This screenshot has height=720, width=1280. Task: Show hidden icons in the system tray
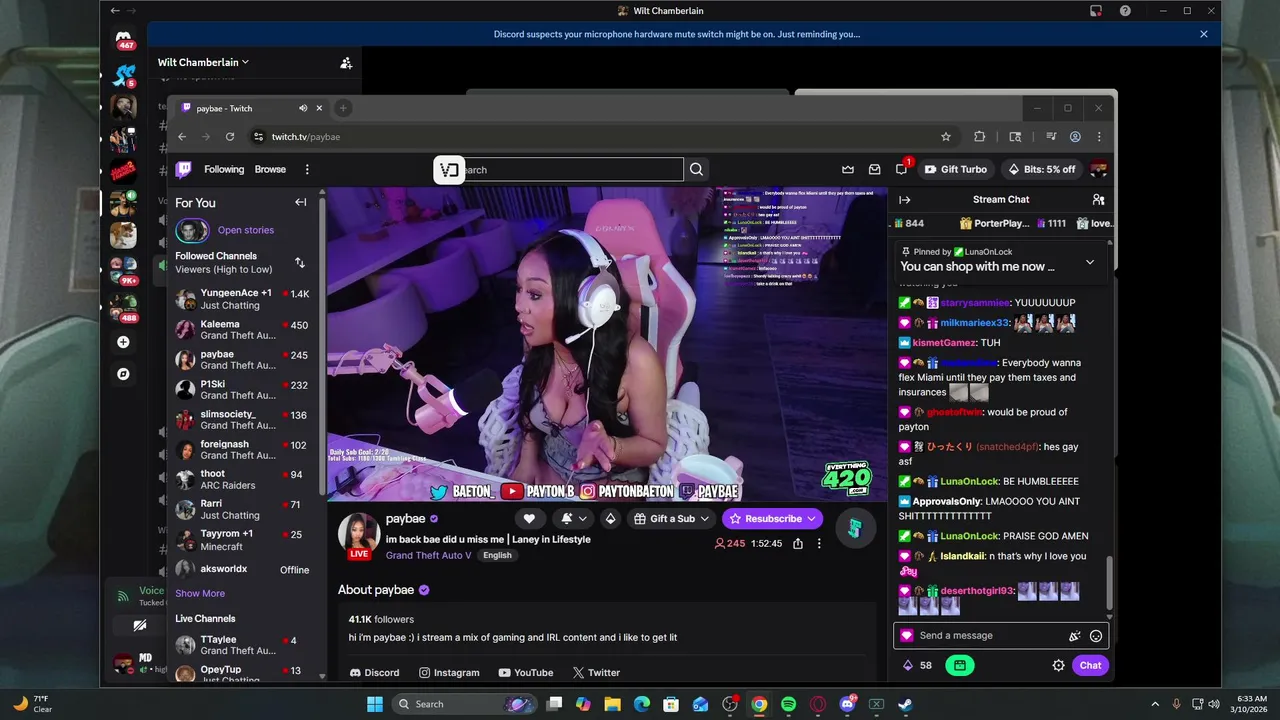point(1155,704)
